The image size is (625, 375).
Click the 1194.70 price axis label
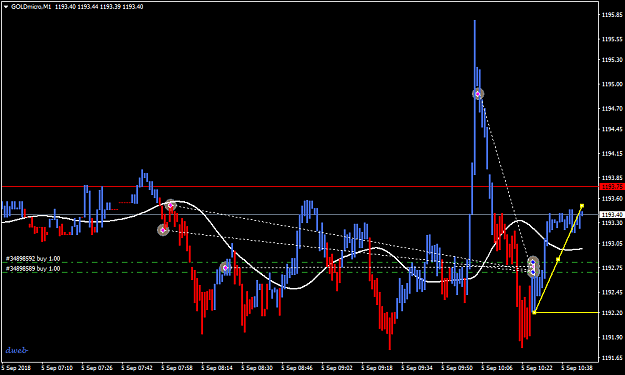(612, 108)
